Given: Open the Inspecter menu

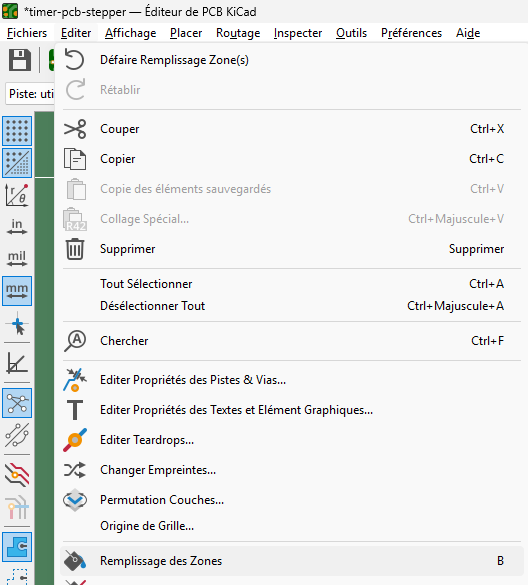Looking at the screenshot, I should 298,33.
